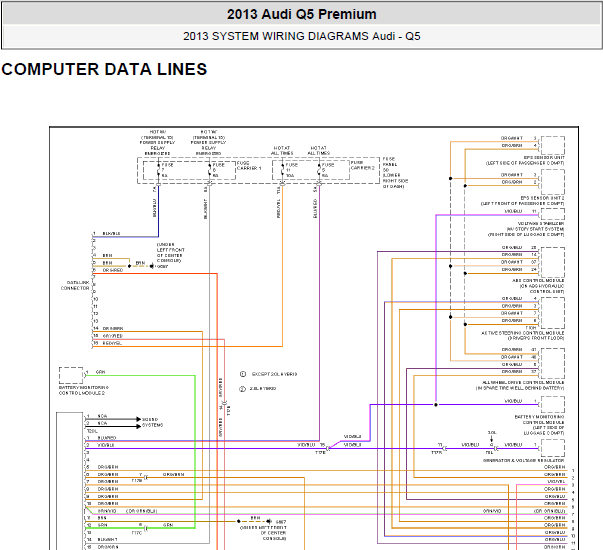Image resolution: width=603 pixels, height=550 pixels.
Task: Click the "2.0L HYBRID" note 2
Action: coord(263,389)
